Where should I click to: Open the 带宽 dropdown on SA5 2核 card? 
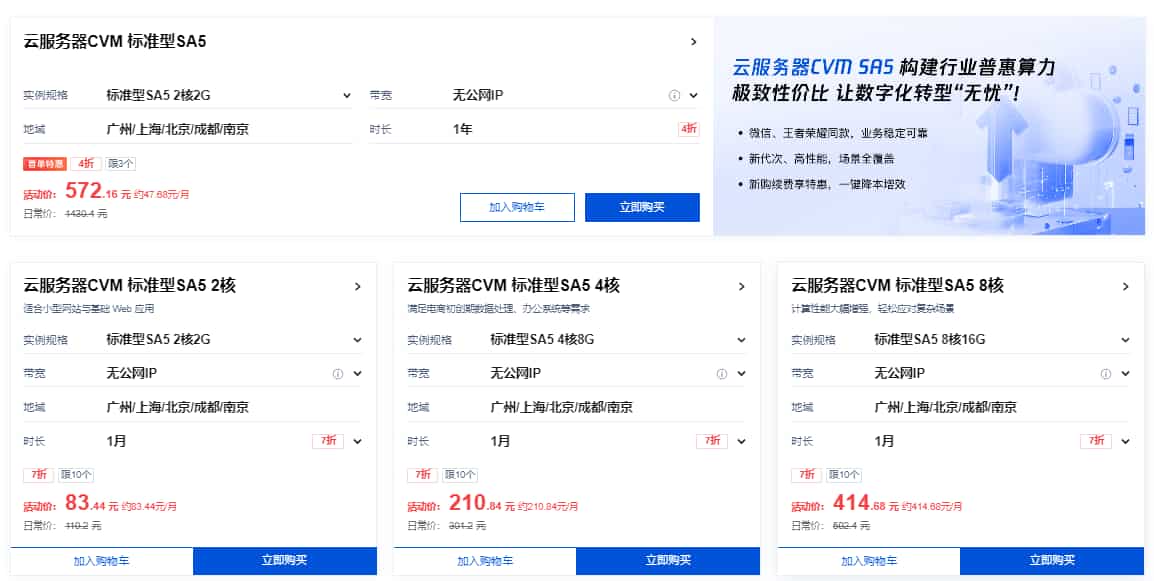(358, 372)
